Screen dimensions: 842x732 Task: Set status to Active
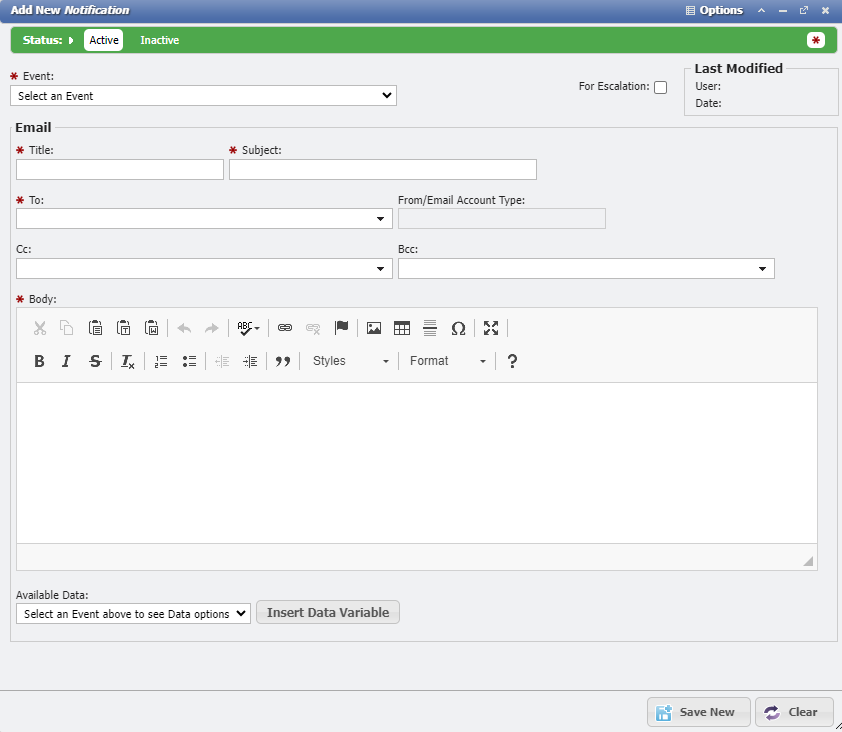click(x=104, y=40)
